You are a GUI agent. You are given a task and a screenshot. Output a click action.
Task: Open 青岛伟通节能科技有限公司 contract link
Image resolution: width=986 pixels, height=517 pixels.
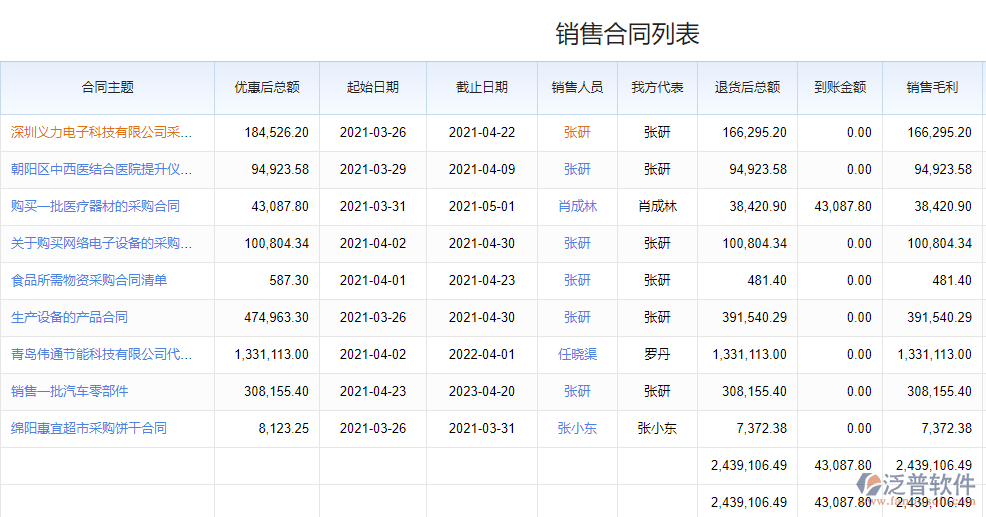[x=100, y=354]
